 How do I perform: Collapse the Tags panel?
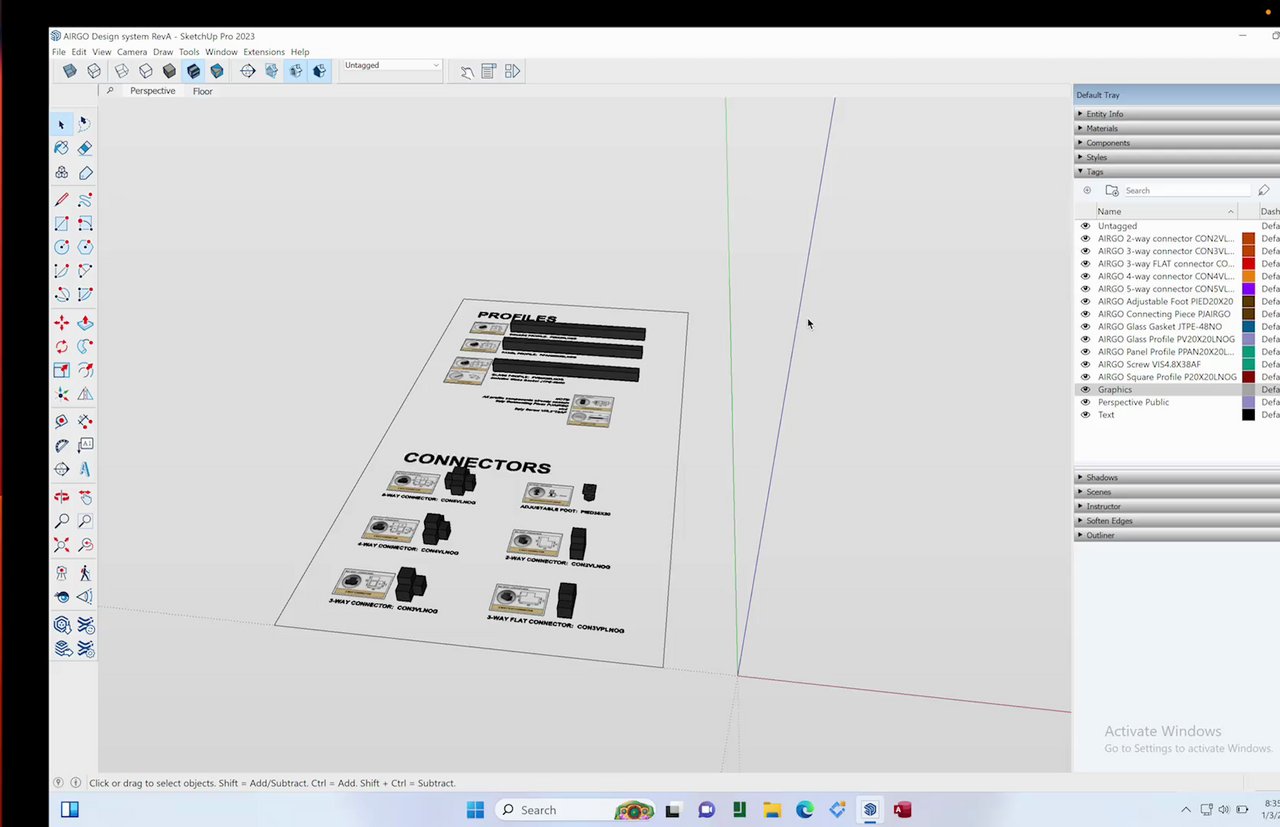1176,172
